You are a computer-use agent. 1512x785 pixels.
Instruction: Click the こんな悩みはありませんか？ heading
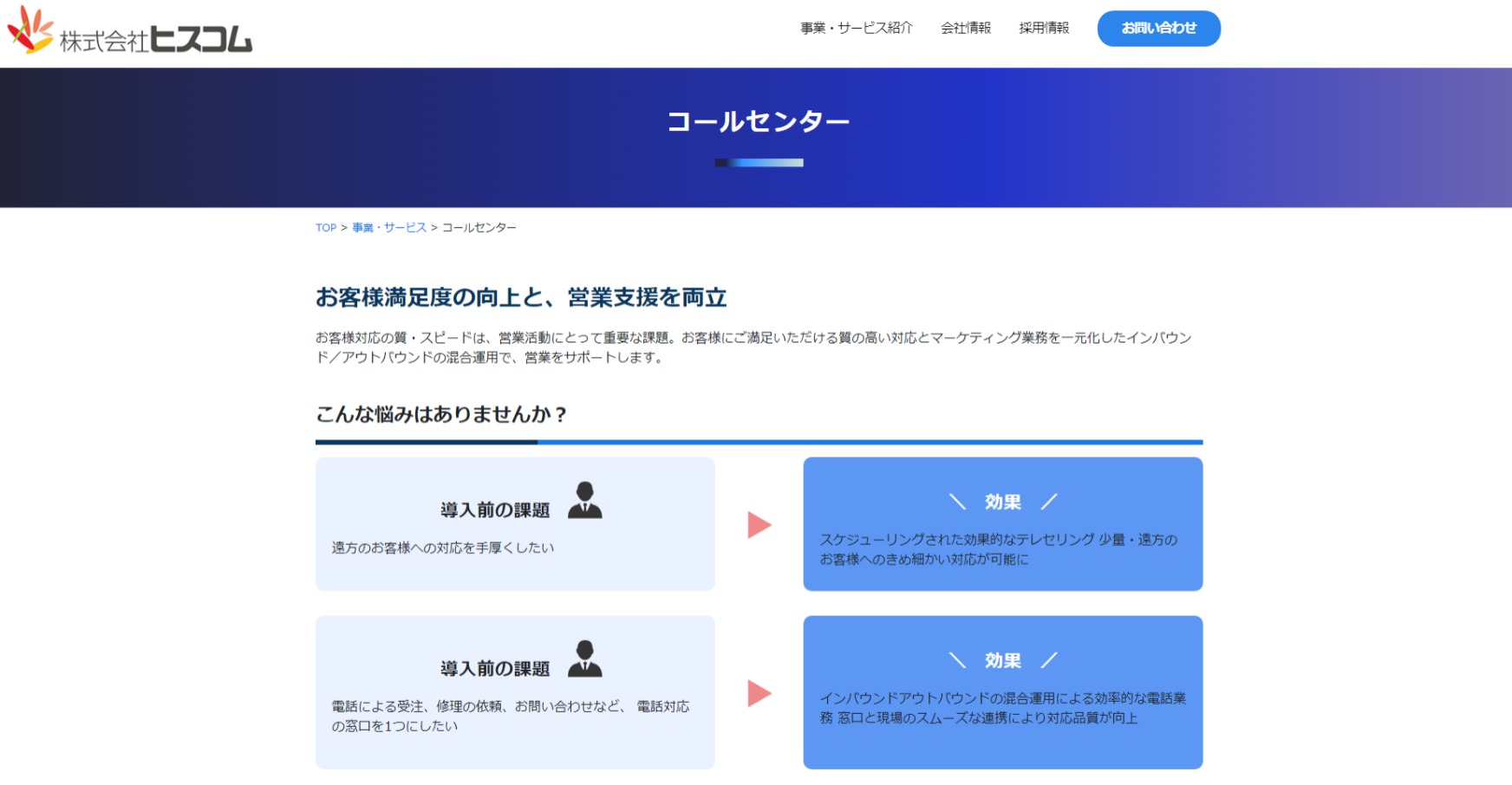tap(440, 415)
